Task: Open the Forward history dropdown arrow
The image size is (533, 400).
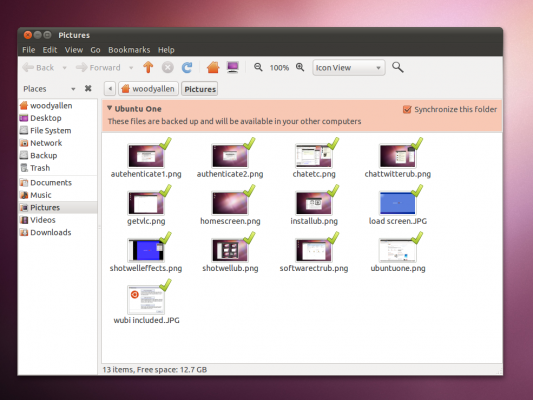Action: 131,68
